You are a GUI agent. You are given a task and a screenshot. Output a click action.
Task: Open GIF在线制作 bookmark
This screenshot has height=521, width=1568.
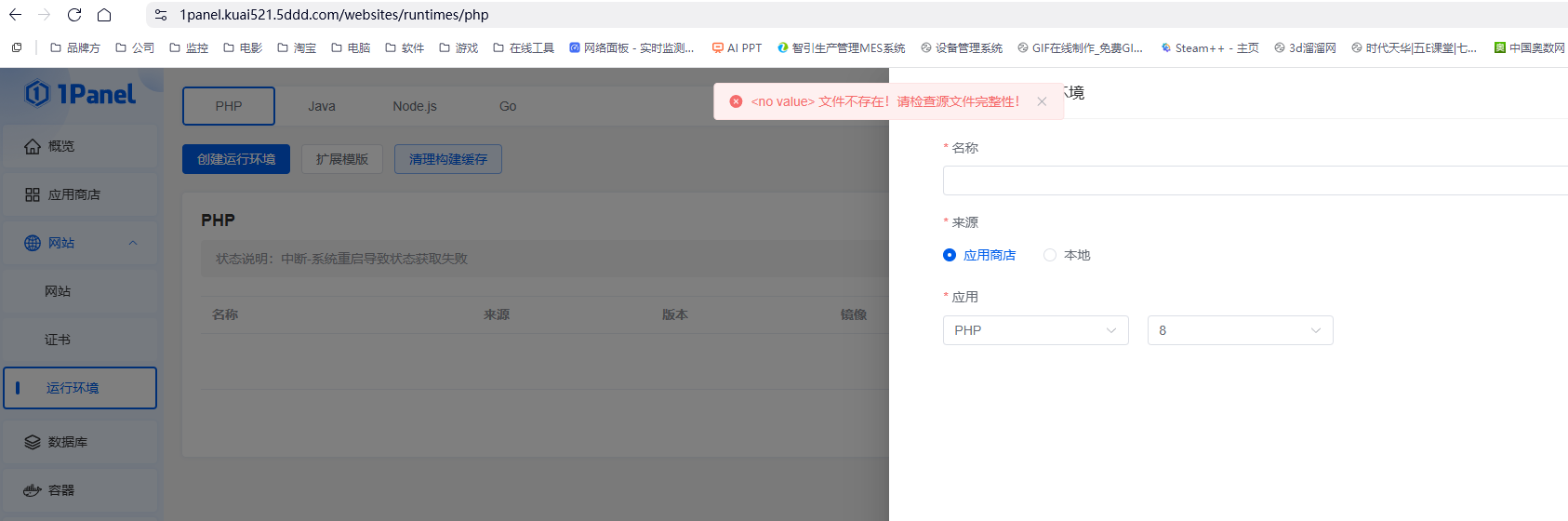point(1080,47)
